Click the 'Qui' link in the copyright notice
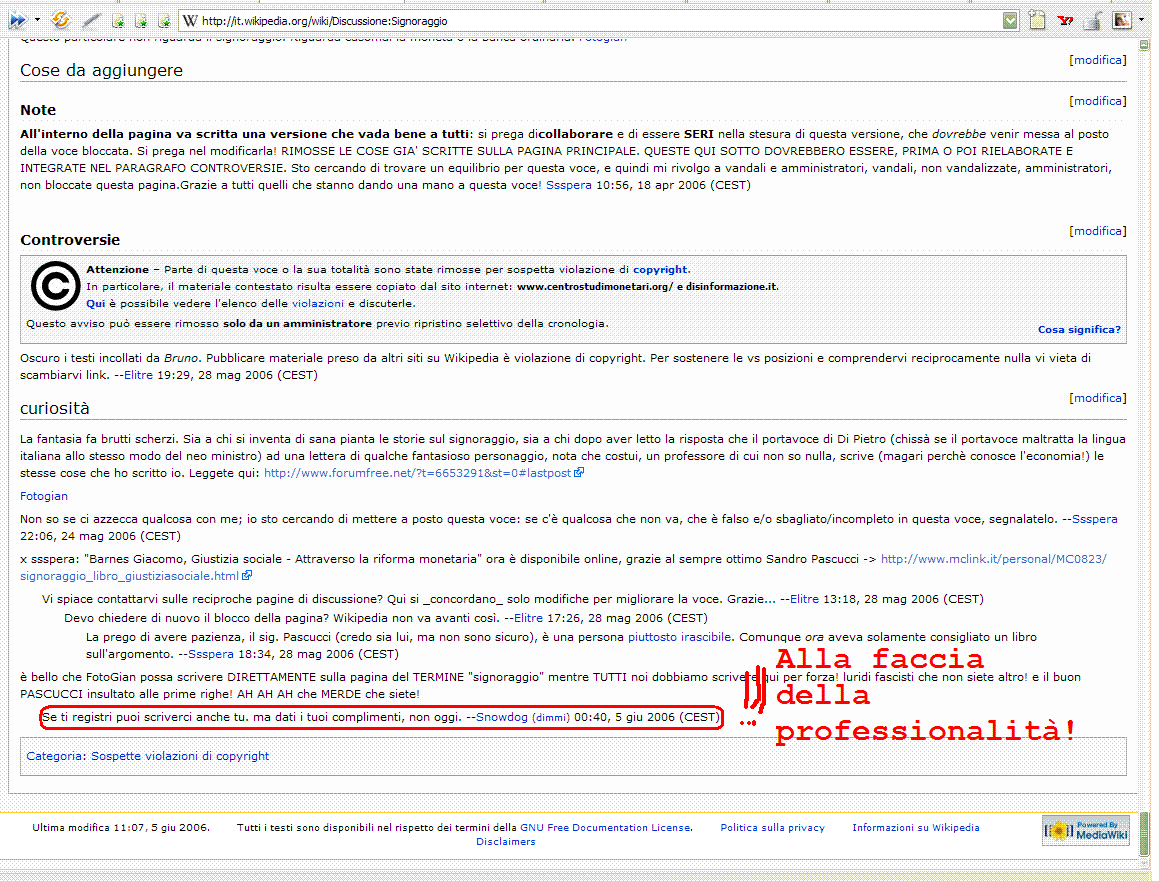This screenshot has height=881, width=1159. click(x=95, y=304)
